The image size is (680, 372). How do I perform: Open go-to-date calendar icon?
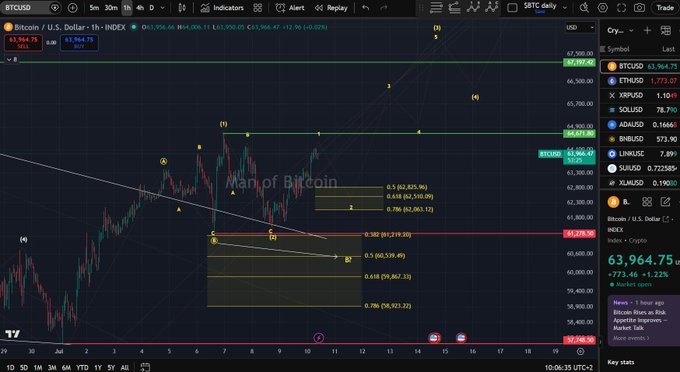[145, 367]
